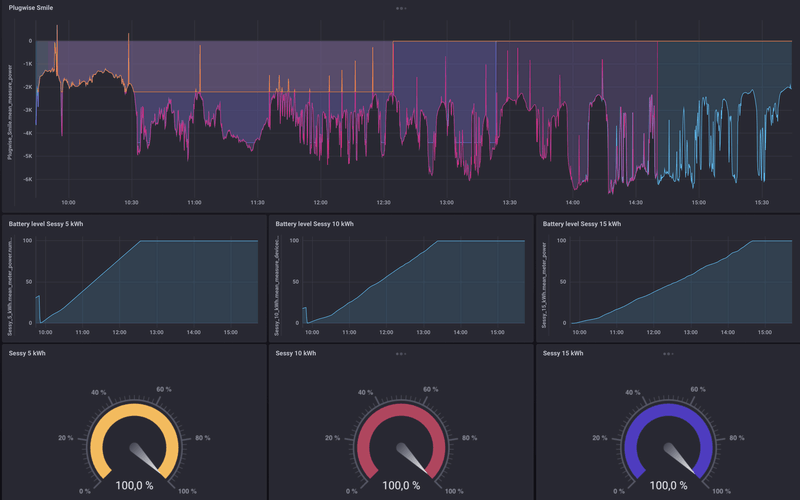Open the Plugwise Smile panel options dots
This screenshot has width=800, height=500.
tap(401, 8)
